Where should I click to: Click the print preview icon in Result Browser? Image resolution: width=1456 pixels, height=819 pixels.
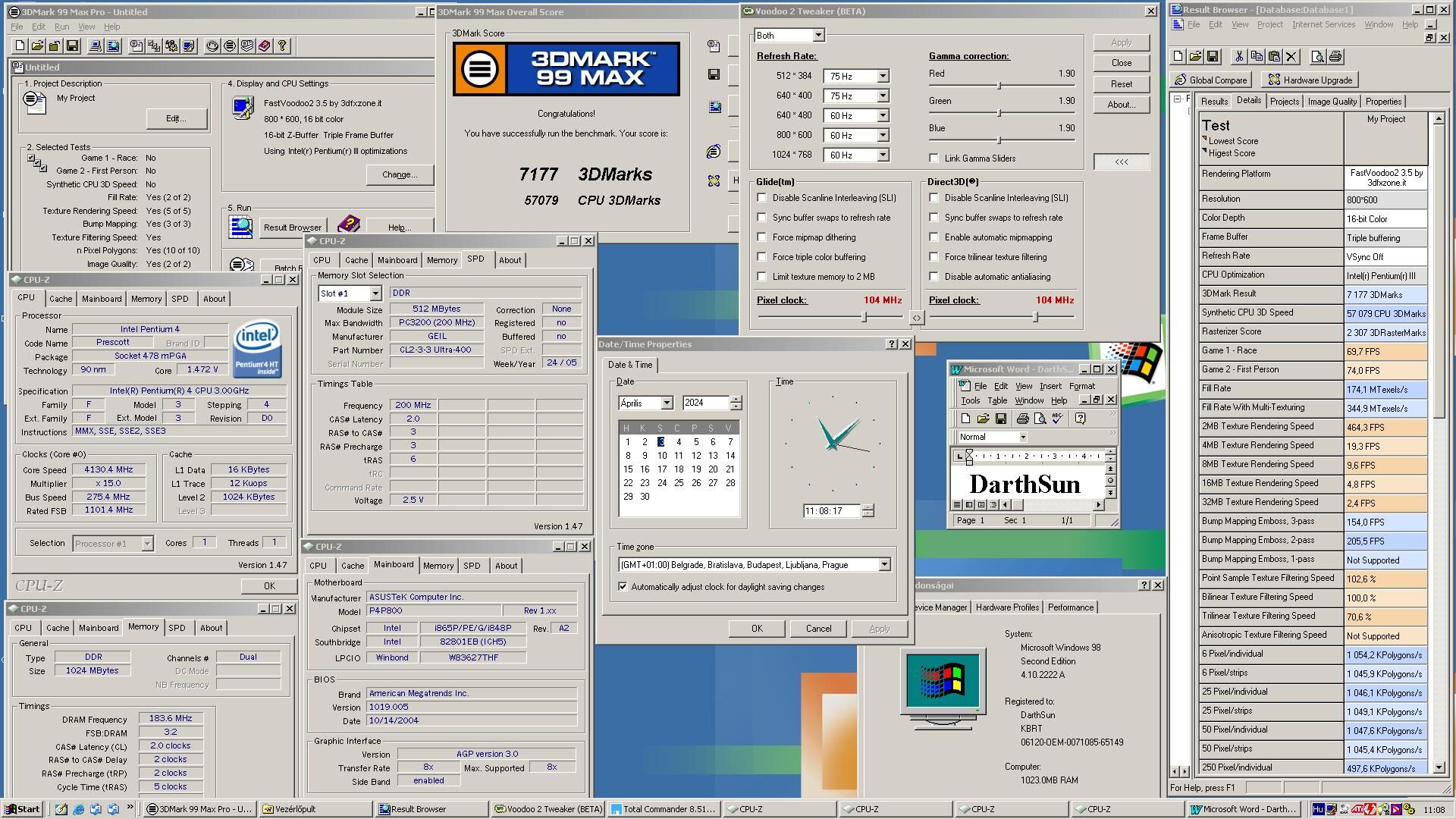(x=1318, y=56)
